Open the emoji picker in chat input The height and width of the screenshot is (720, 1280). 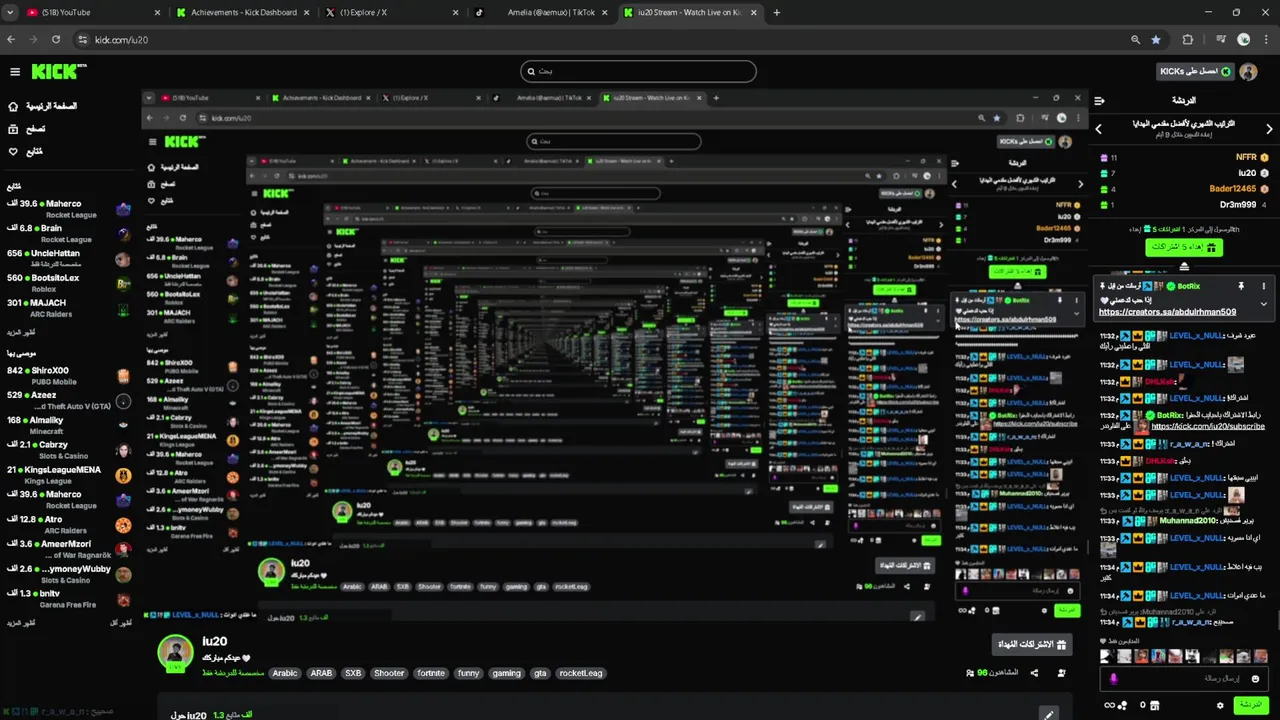pos(1256,679)
